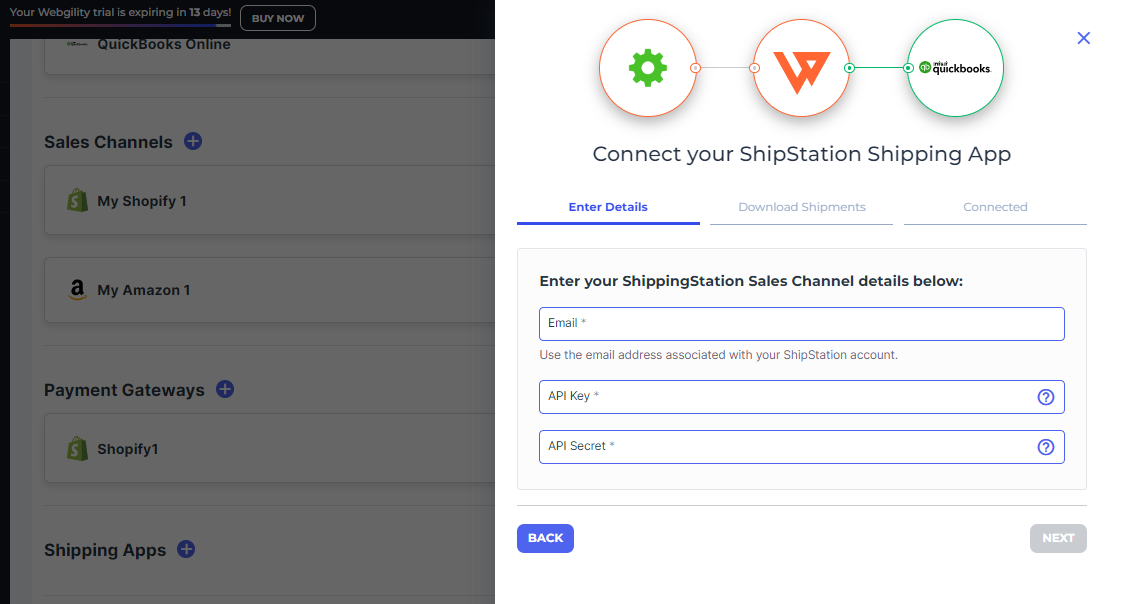Switch to the Connected tab
The width and height of the screenshot is (1132, 604).
point(995,208)
